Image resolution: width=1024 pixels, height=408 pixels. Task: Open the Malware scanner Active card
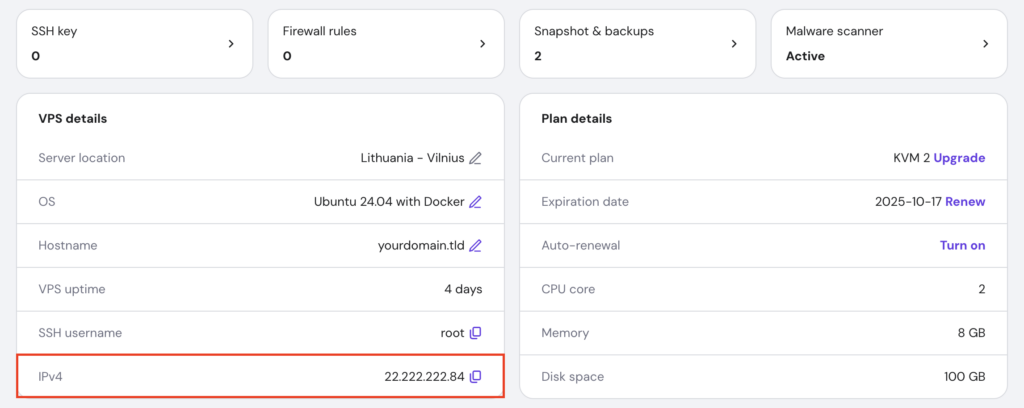[x=870, y=44]
